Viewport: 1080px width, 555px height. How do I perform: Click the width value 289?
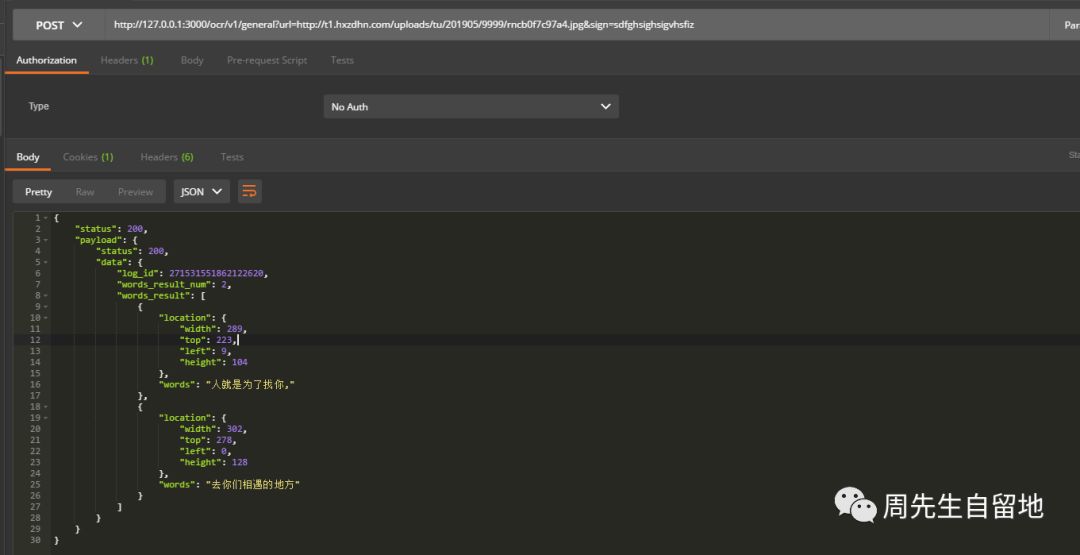(x=236, y=329)
